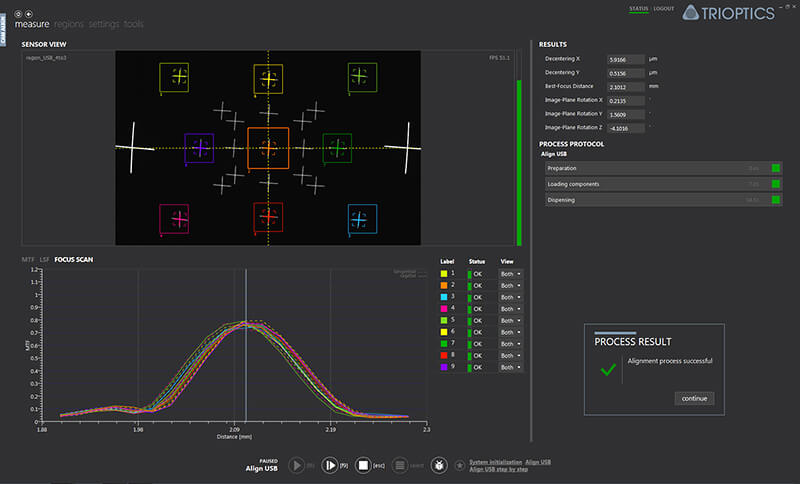The width and height of the screenshot is (800, 484).
Task: Open the View dropdown for label 1
Action: coord(512,273)
